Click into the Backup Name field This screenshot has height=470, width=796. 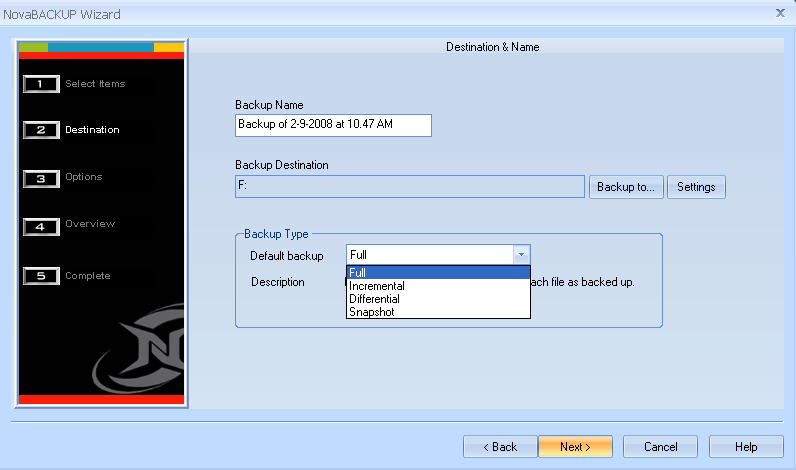333,125
